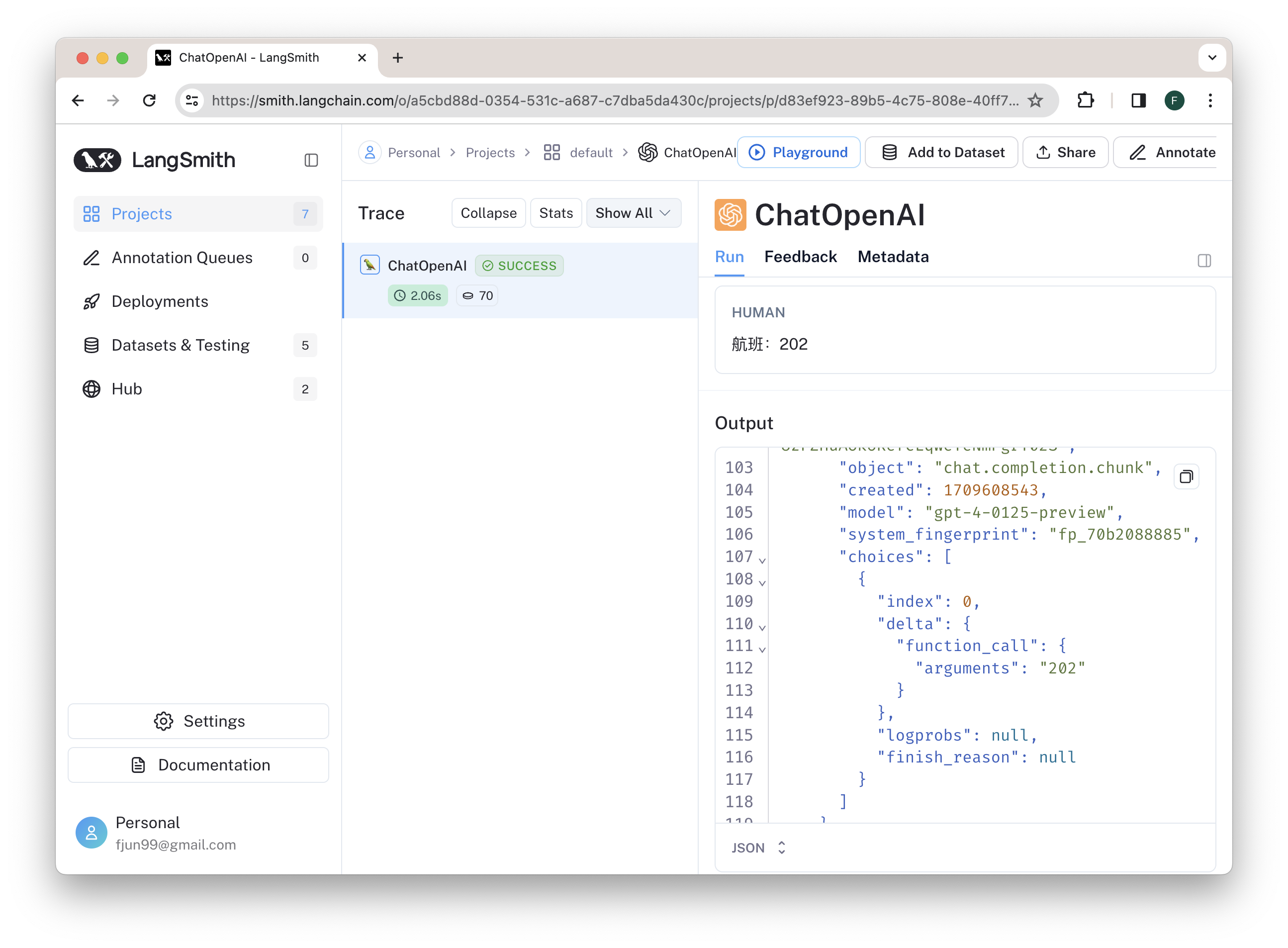Open Deployments in the sidebar

coord(198,301)
